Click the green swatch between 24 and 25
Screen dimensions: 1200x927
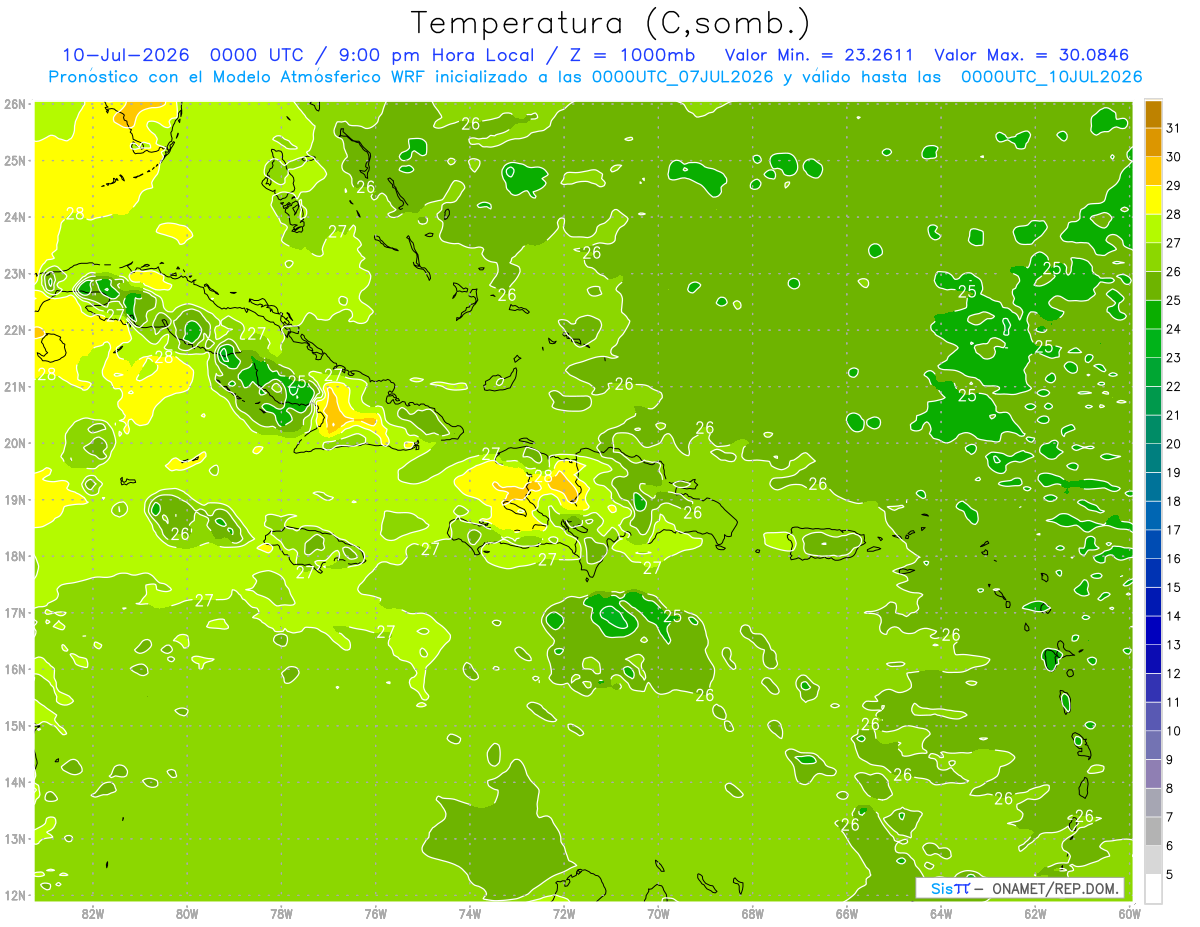[1153, 315]
